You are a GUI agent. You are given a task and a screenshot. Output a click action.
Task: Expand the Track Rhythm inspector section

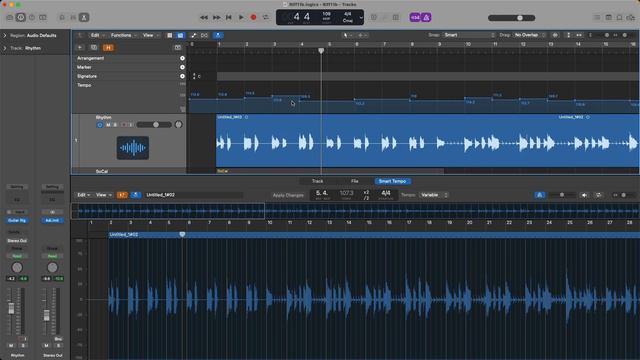click(x=5, y=48)
